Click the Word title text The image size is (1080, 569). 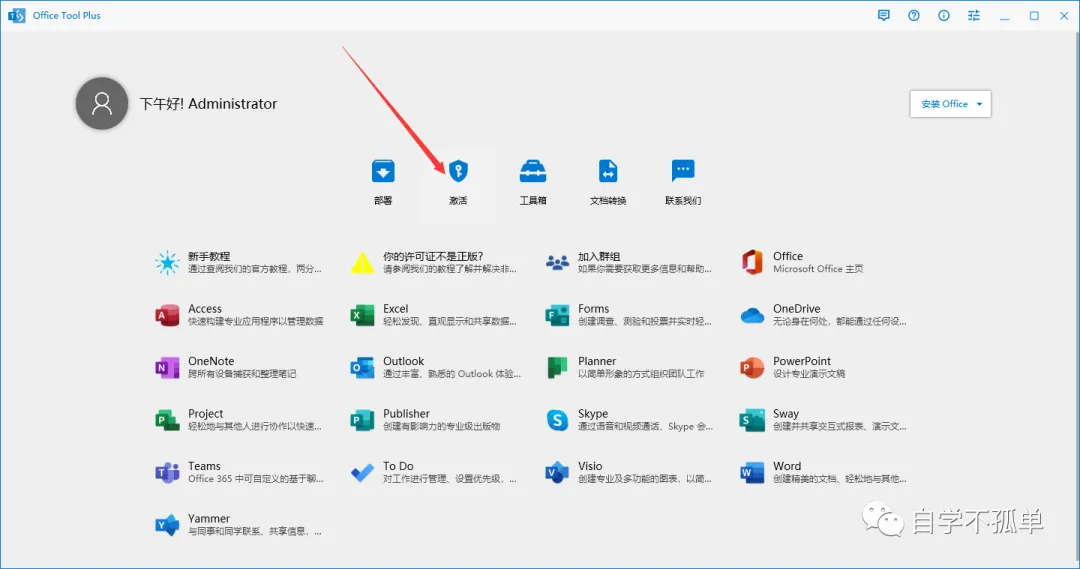pyautogui.click(x=787, y=466)
